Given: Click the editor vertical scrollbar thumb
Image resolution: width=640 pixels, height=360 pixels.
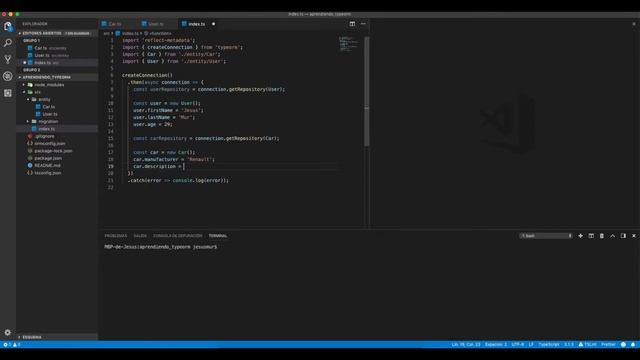Looking at the screenshot, I should pyautogui.click(x=367, y=91).
